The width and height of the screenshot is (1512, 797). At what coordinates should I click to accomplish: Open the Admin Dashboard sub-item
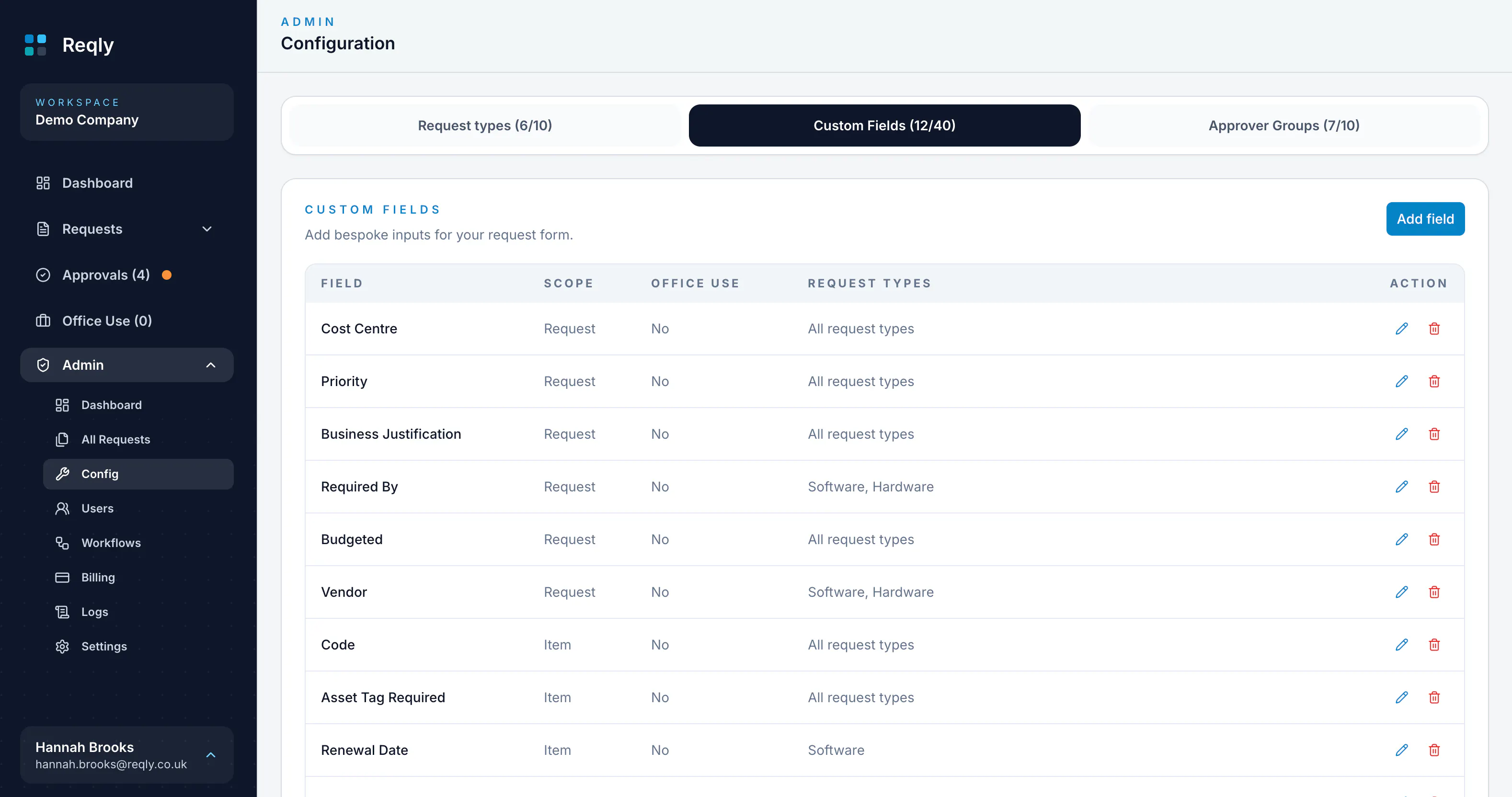[138, 405]
